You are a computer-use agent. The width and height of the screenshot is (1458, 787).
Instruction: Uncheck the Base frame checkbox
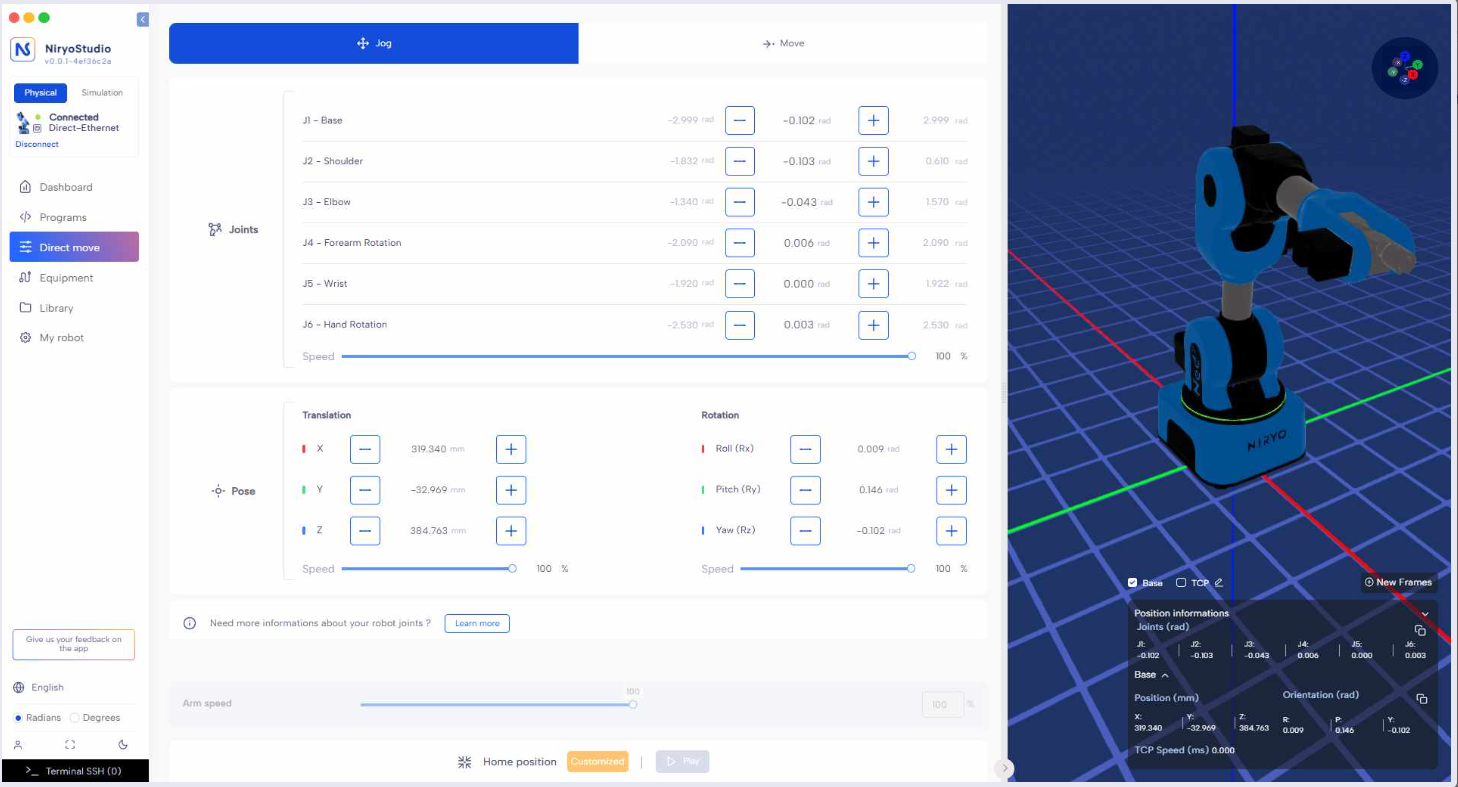[1132, 583]
